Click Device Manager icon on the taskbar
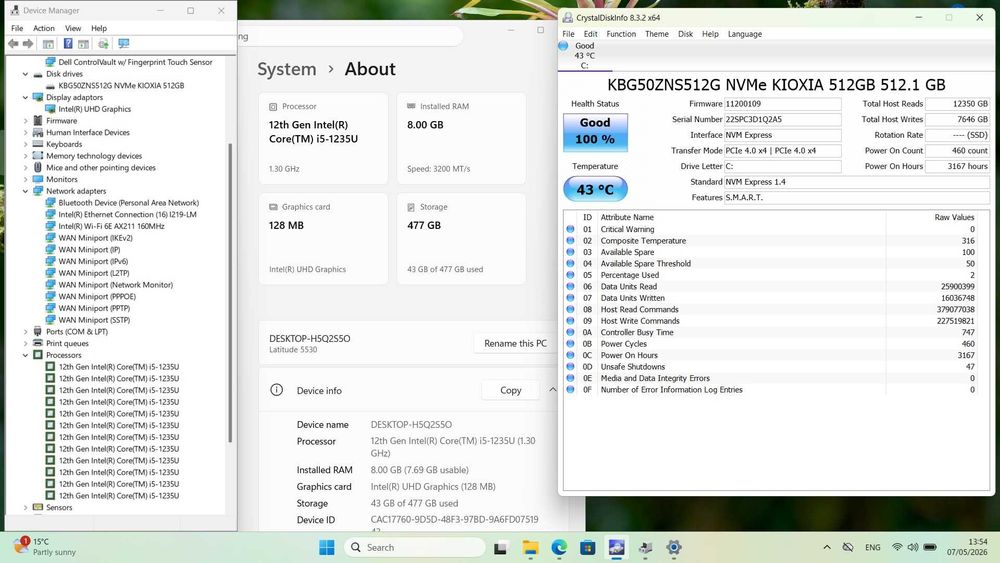The image size is (1000, 563). click(645, 547)
